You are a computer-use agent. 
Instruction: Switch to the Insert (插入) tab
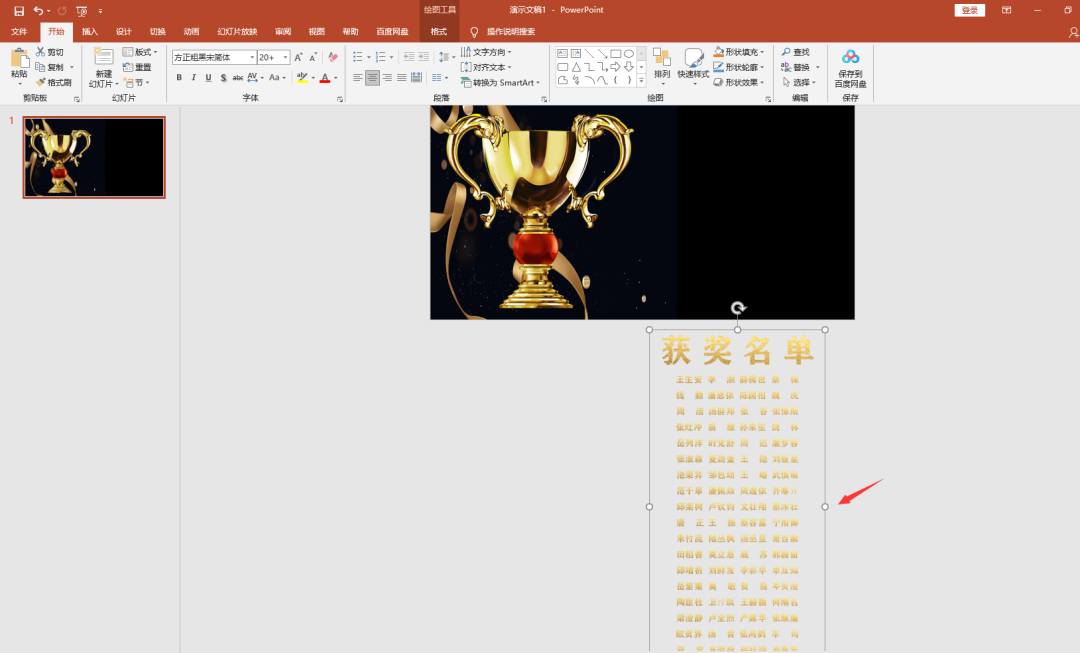pos(90,32)
